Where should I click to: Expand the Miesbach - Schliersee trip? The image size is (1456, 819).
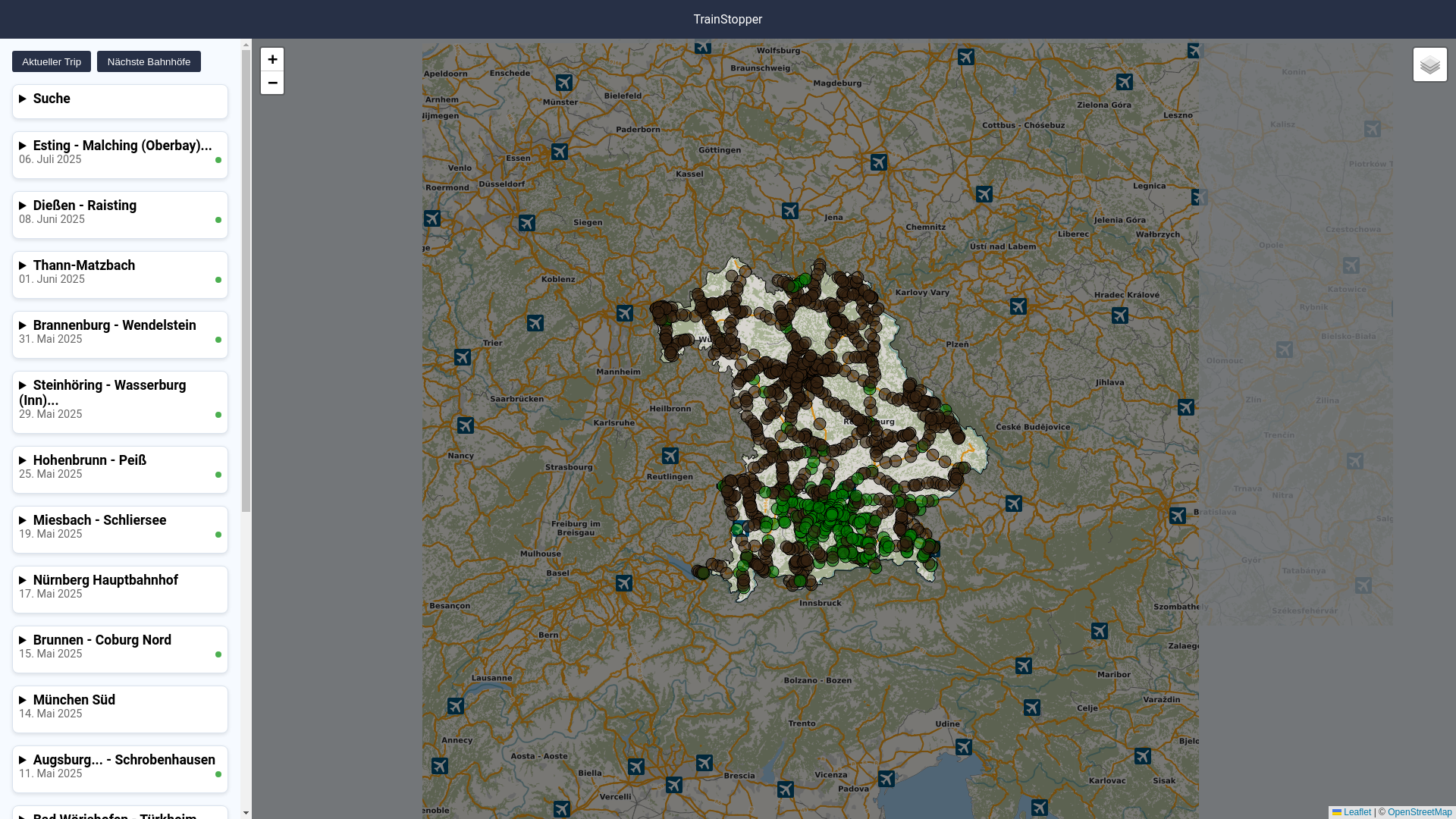120,520
